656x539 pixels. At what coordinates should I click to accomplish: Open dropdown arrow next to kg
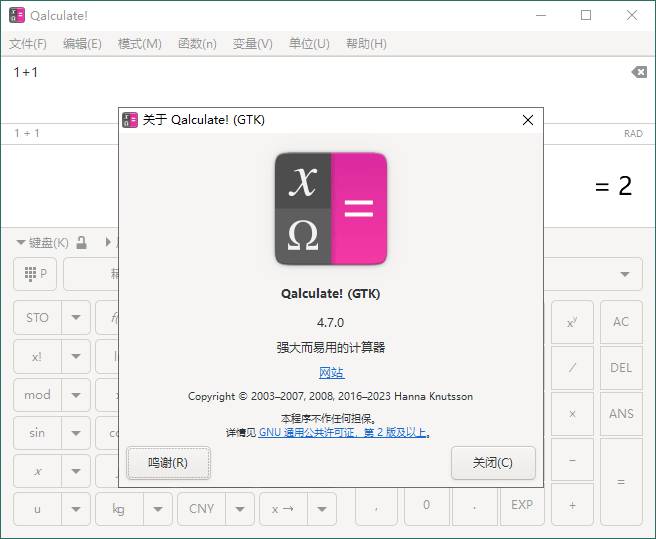click(x=158, y=509)
